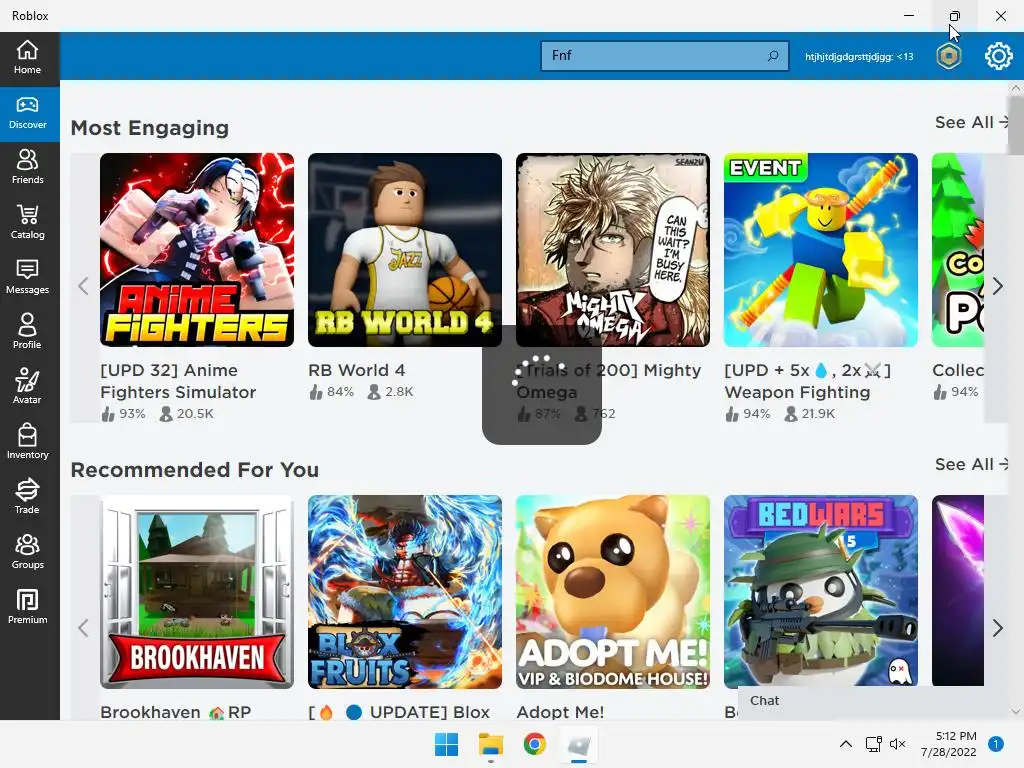Show hidden tray icons chevron

click(845, 744)
